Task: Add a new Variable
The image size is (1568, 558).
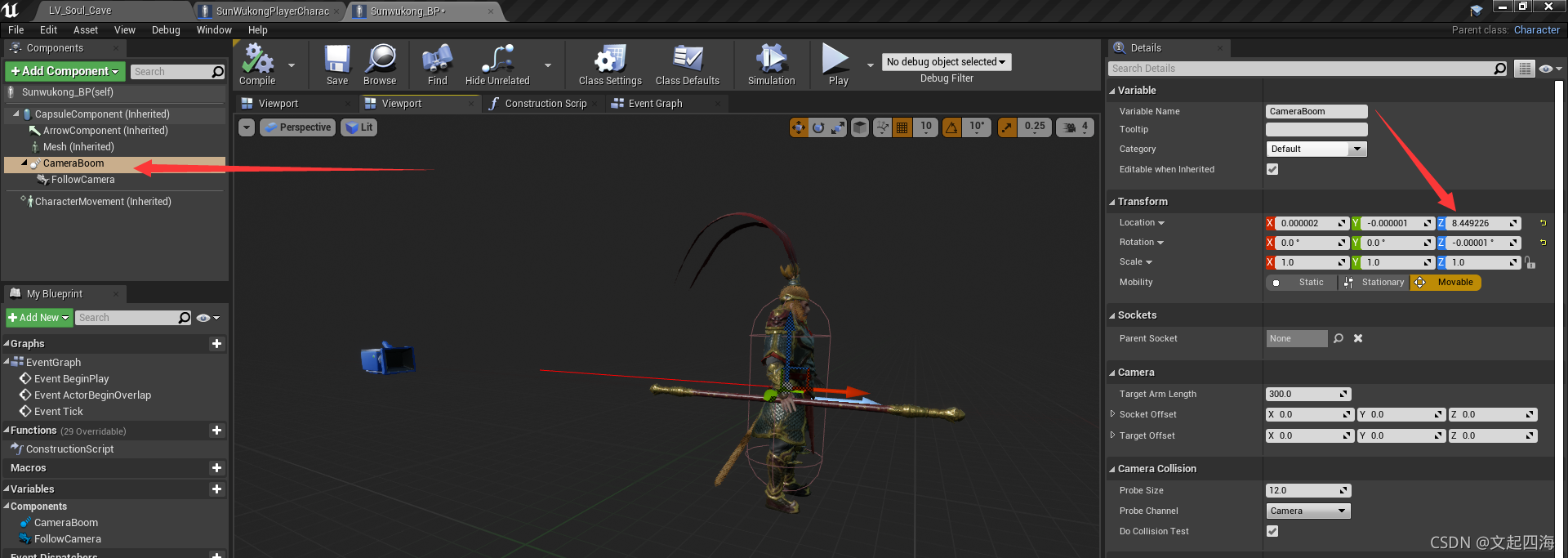Action: 216,489
